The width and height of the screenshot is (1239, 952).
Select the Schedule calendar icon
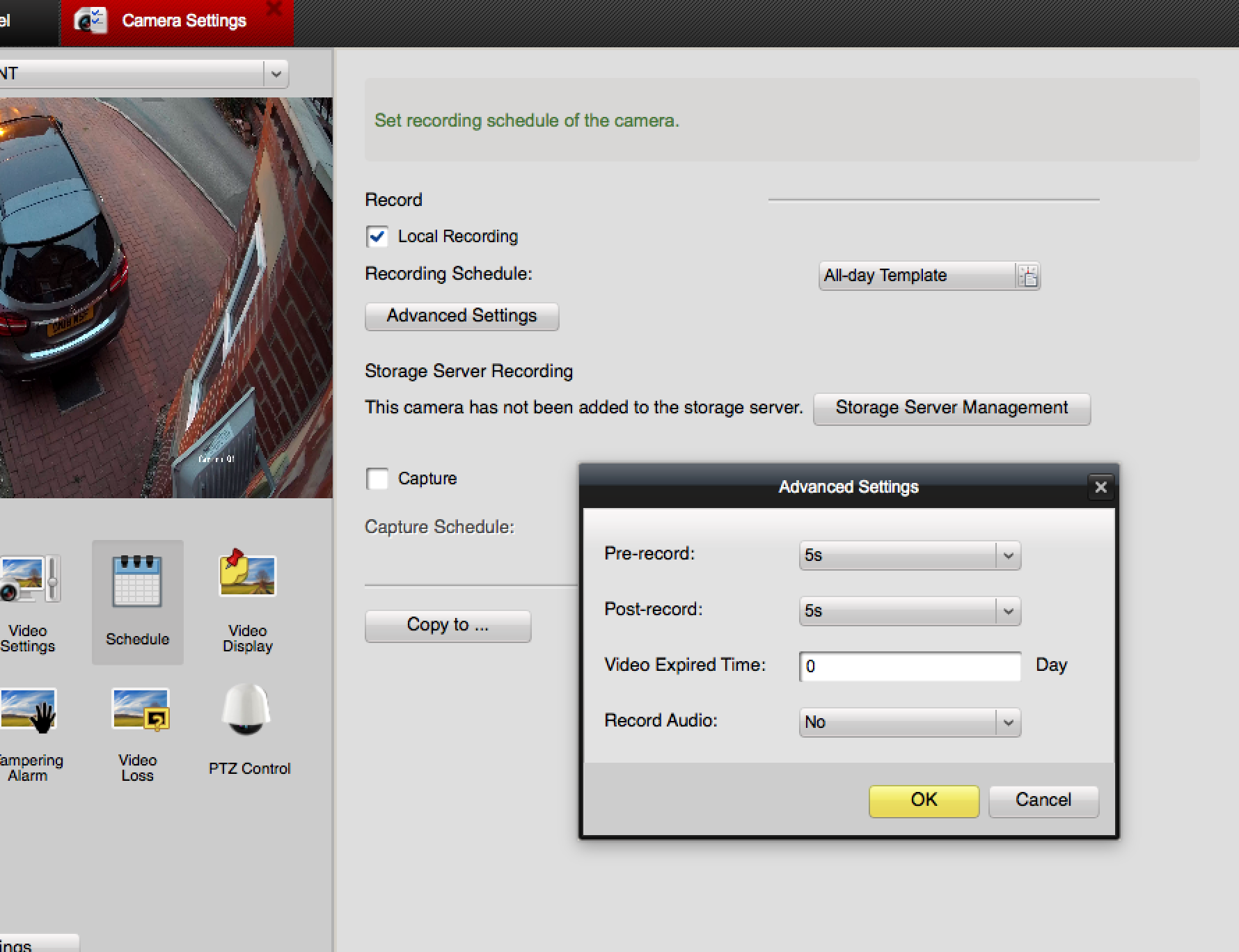137,582
